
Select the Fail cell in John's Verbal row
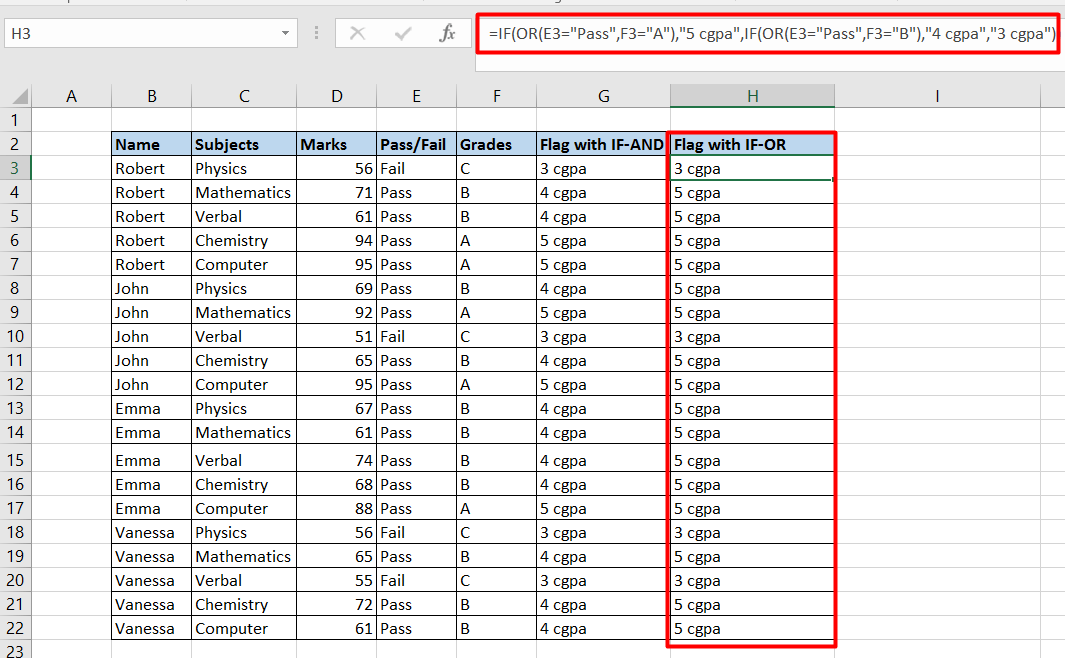(x=416, y=336)
